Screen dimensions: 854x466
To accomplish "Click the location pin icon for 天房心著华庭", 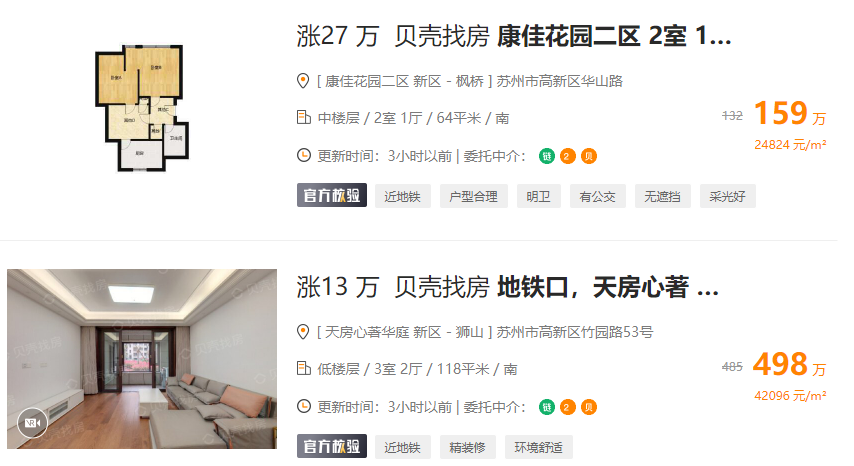I will point(303,332).
